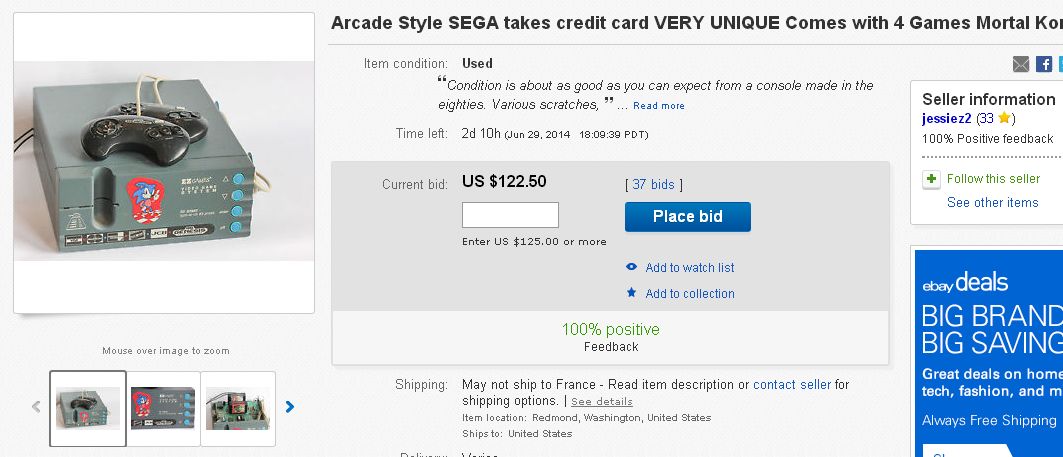Click the eye icon for watch list
Image resolution: width=1063 pixels, height=457 pixels.
pos(631,267)
